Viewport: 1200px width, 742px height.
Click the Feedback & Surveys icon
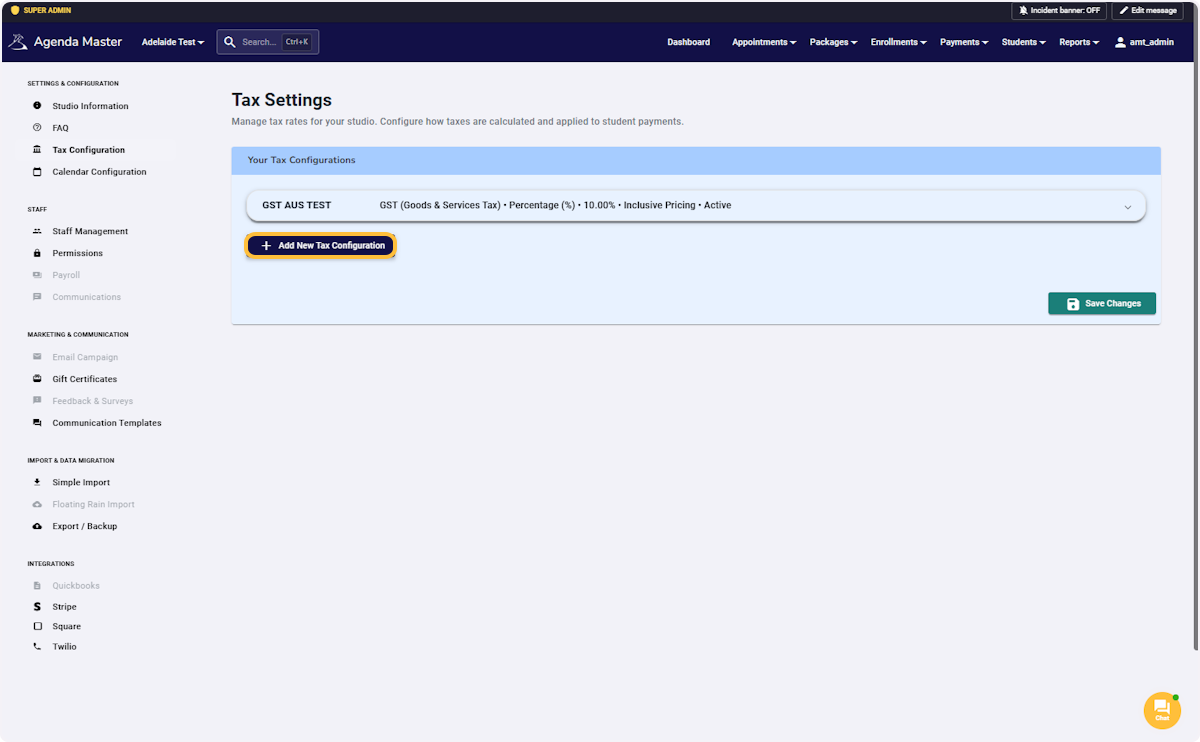coord(37,401)
